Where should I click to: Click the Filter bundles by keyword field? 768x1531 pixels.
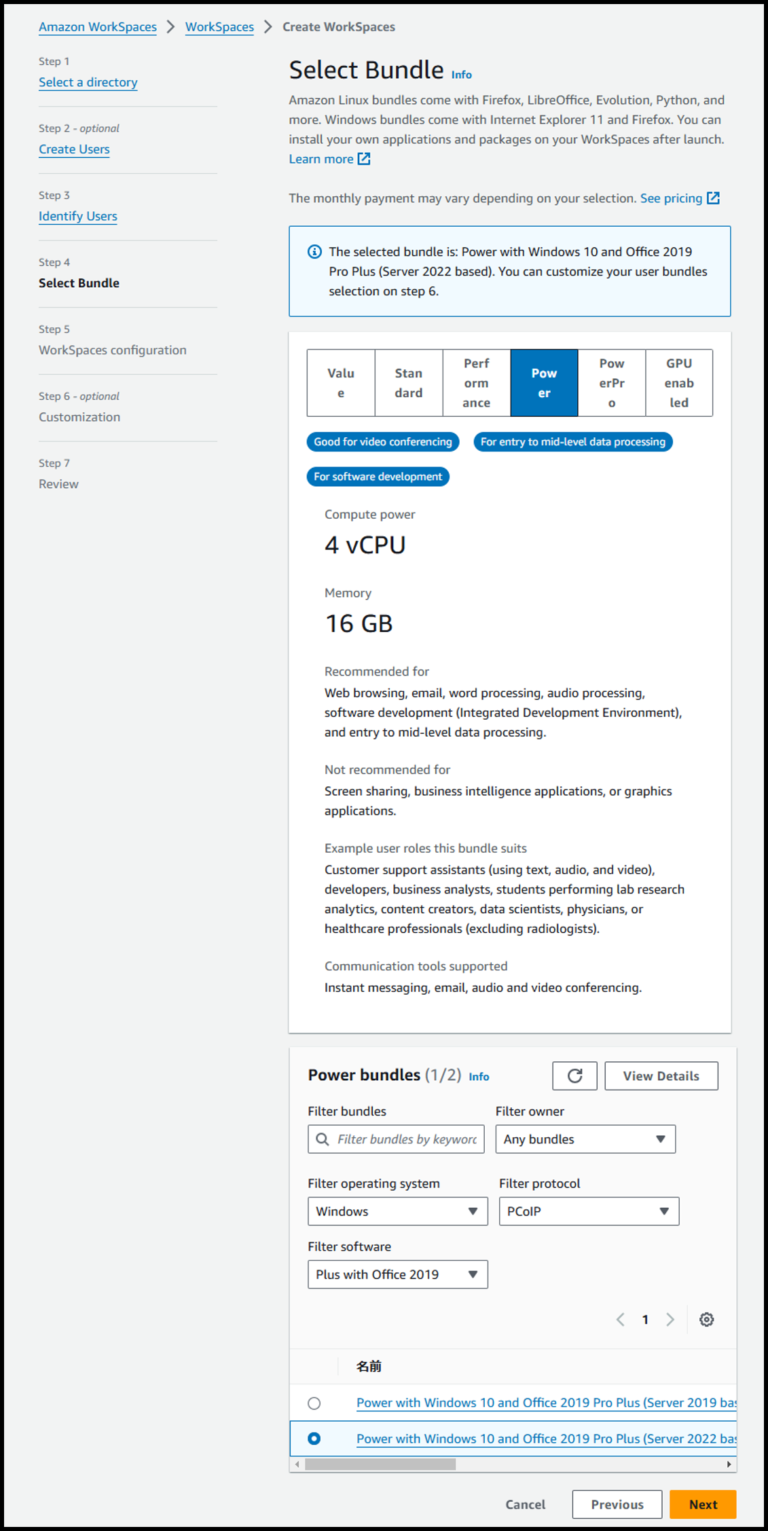point(396,1139)
